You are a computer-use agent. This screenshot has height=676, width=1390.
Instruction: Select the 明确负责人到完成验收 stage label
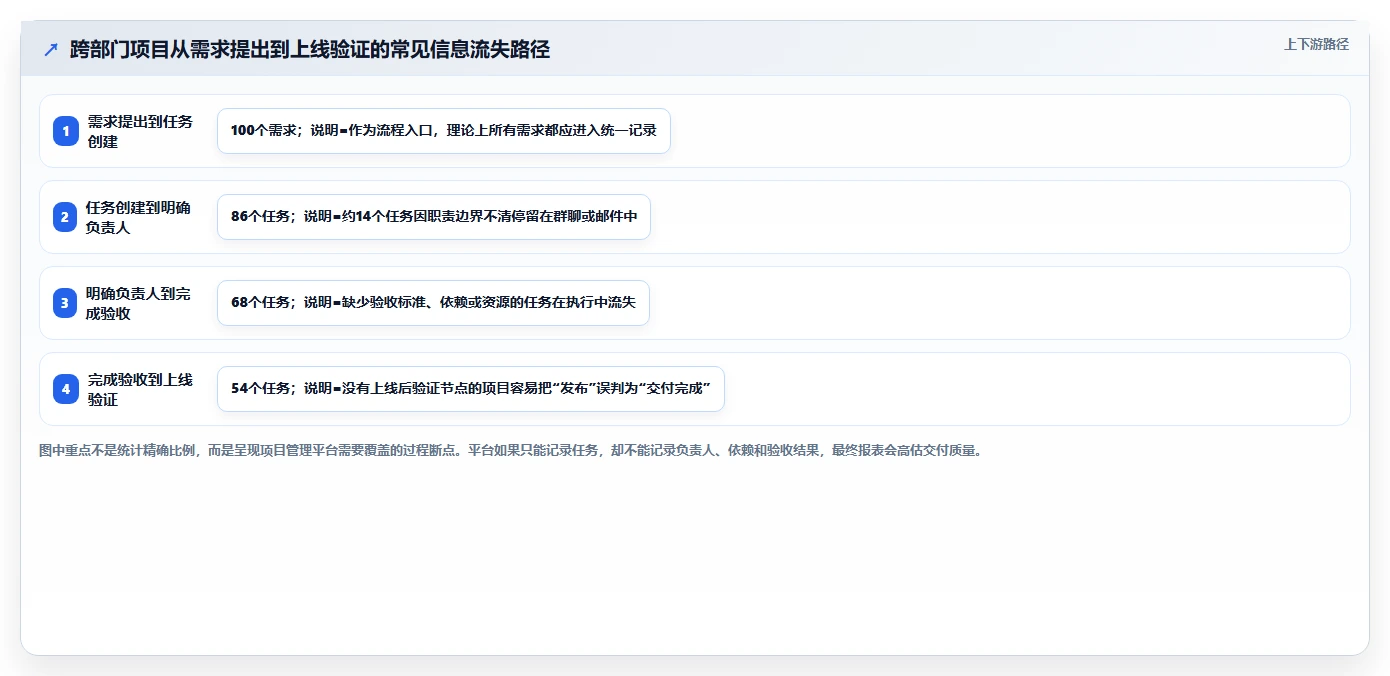tap(138, 303)
